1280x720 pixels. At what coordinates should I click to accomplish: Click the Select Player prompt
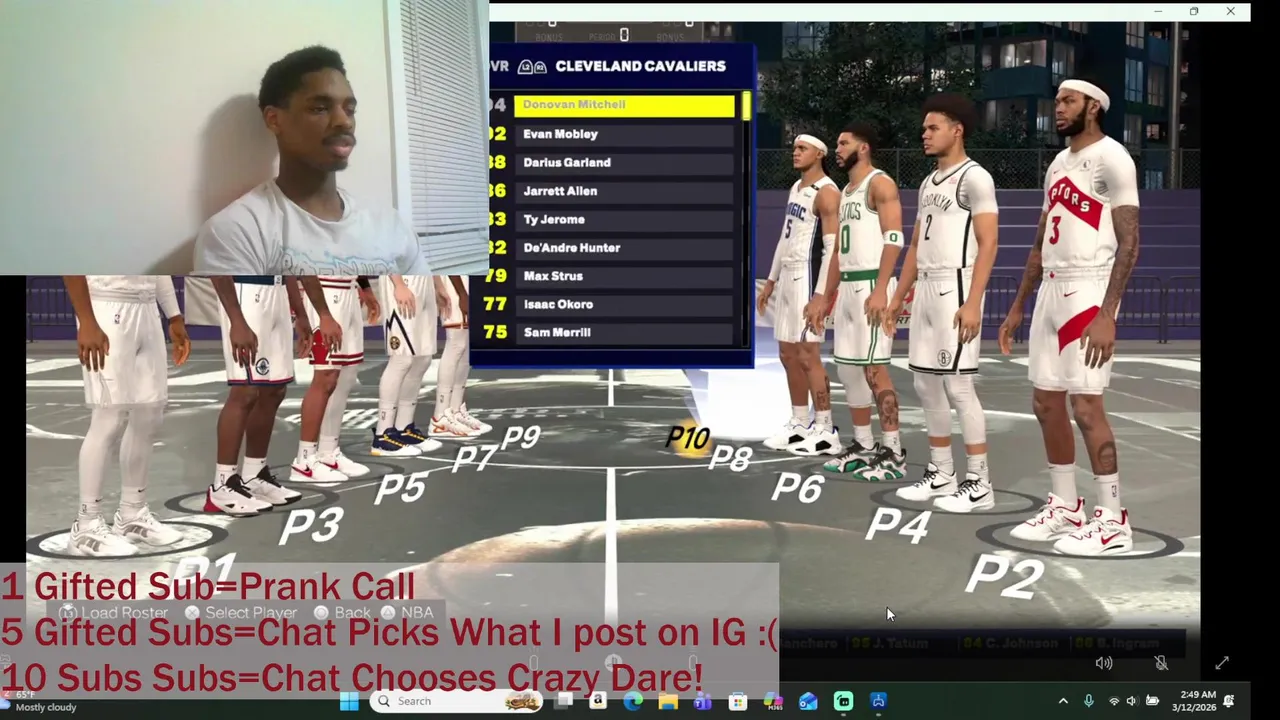pyautogui.click(x=241, y=613)
